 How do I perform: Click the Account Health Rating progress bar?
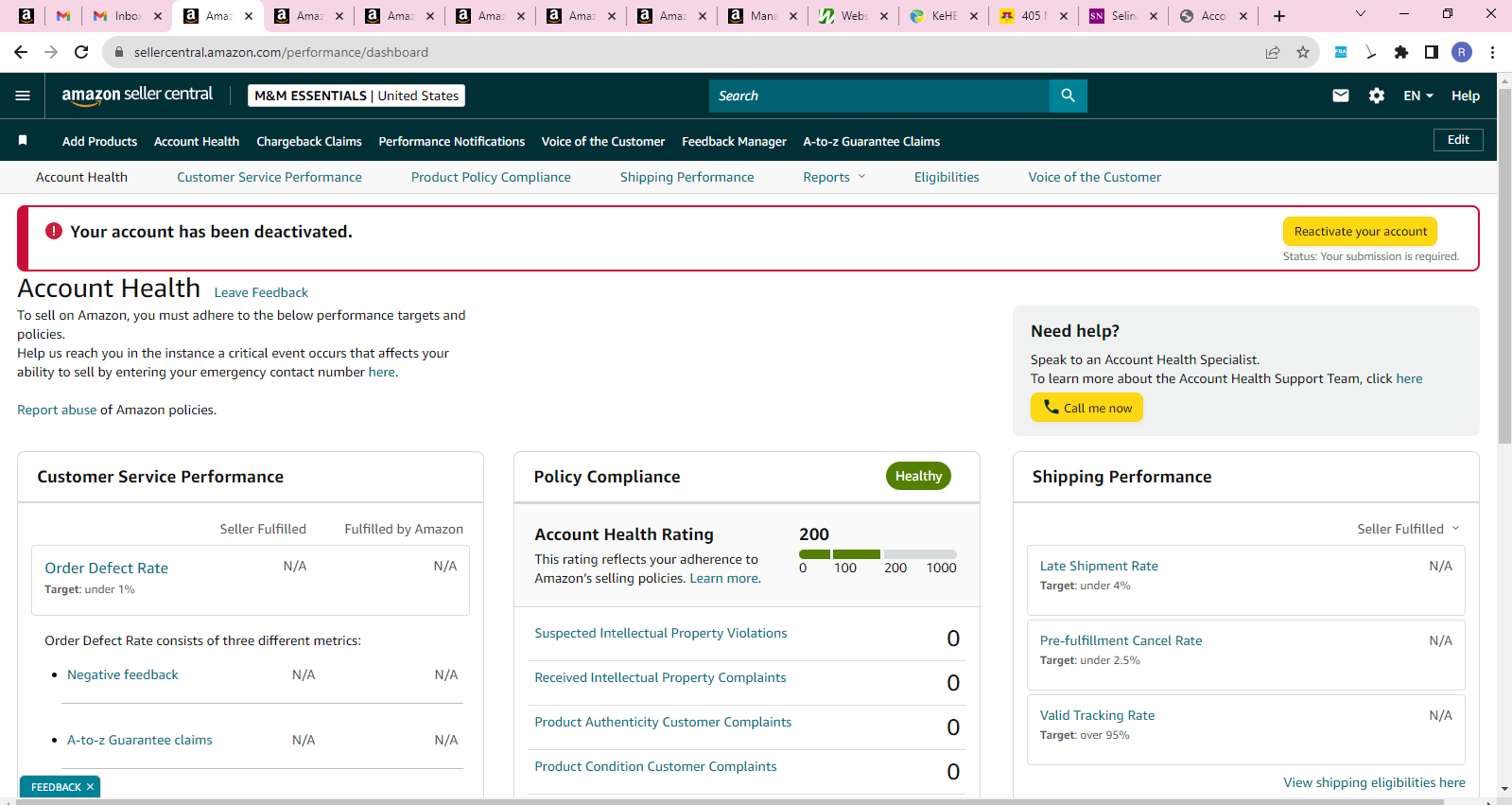(878, 554)
